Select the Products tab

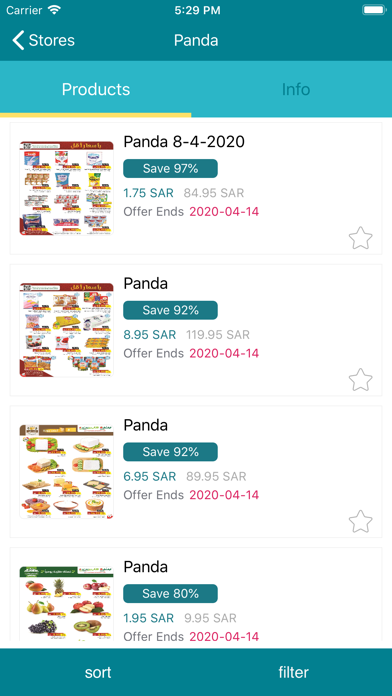pyautogui.click(x=96, y=89)
